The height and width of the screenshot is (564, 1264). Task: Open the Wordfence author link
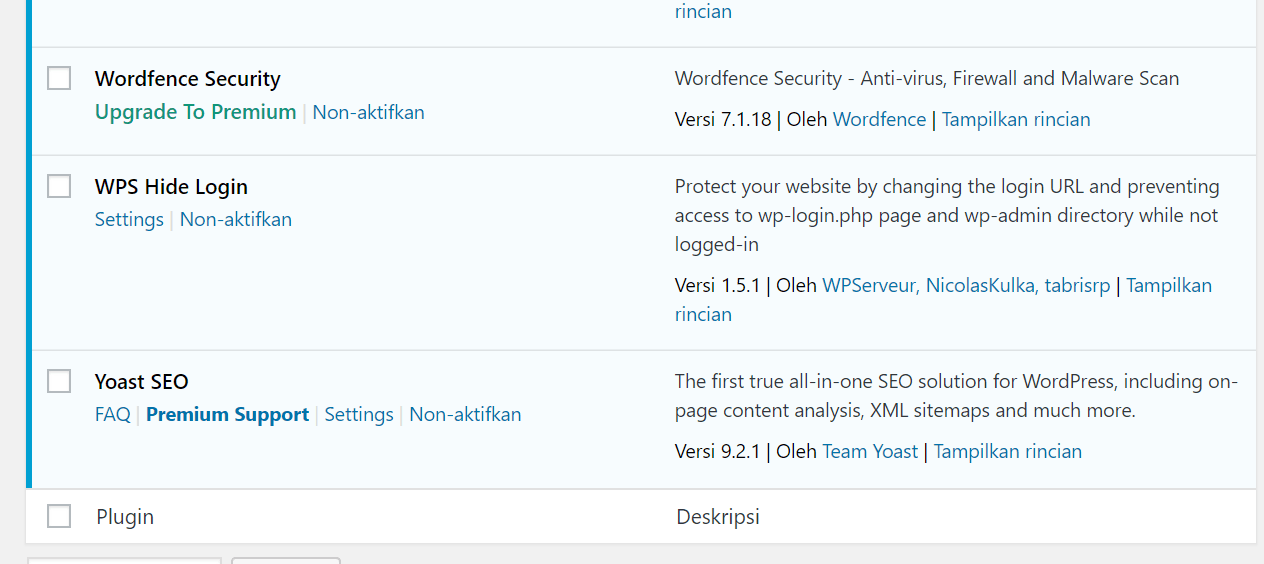tap(879, 119)
